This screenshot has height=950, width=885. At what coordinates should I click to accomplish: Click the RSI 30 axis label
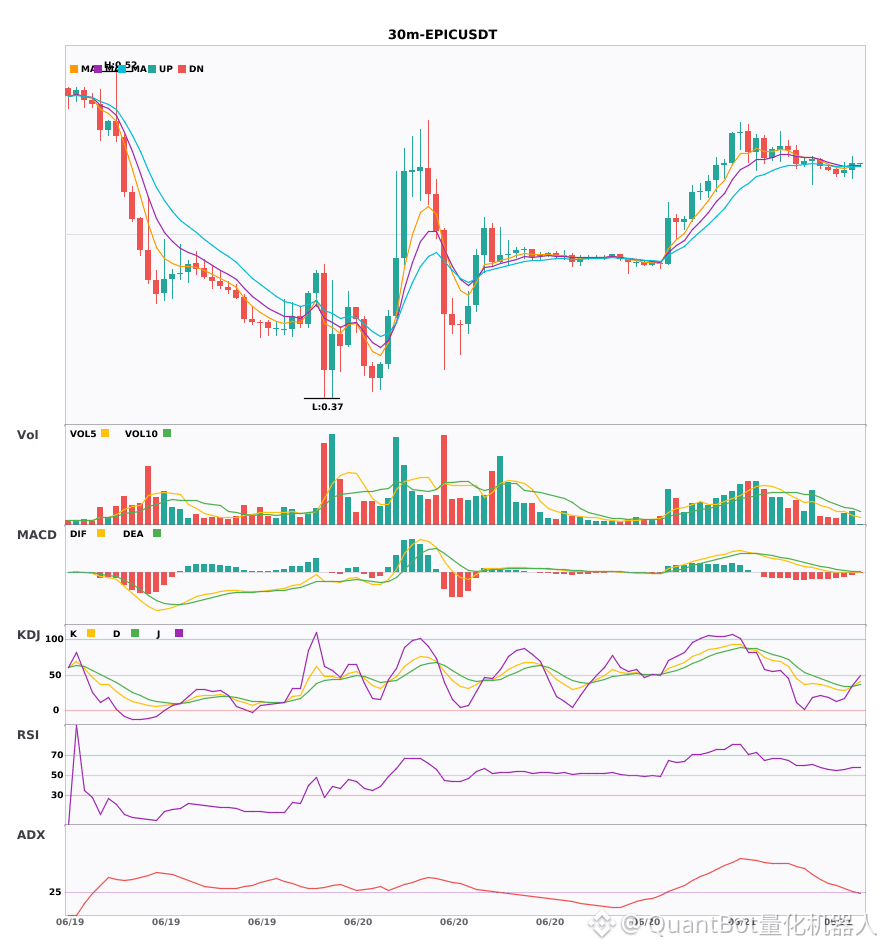57,795
